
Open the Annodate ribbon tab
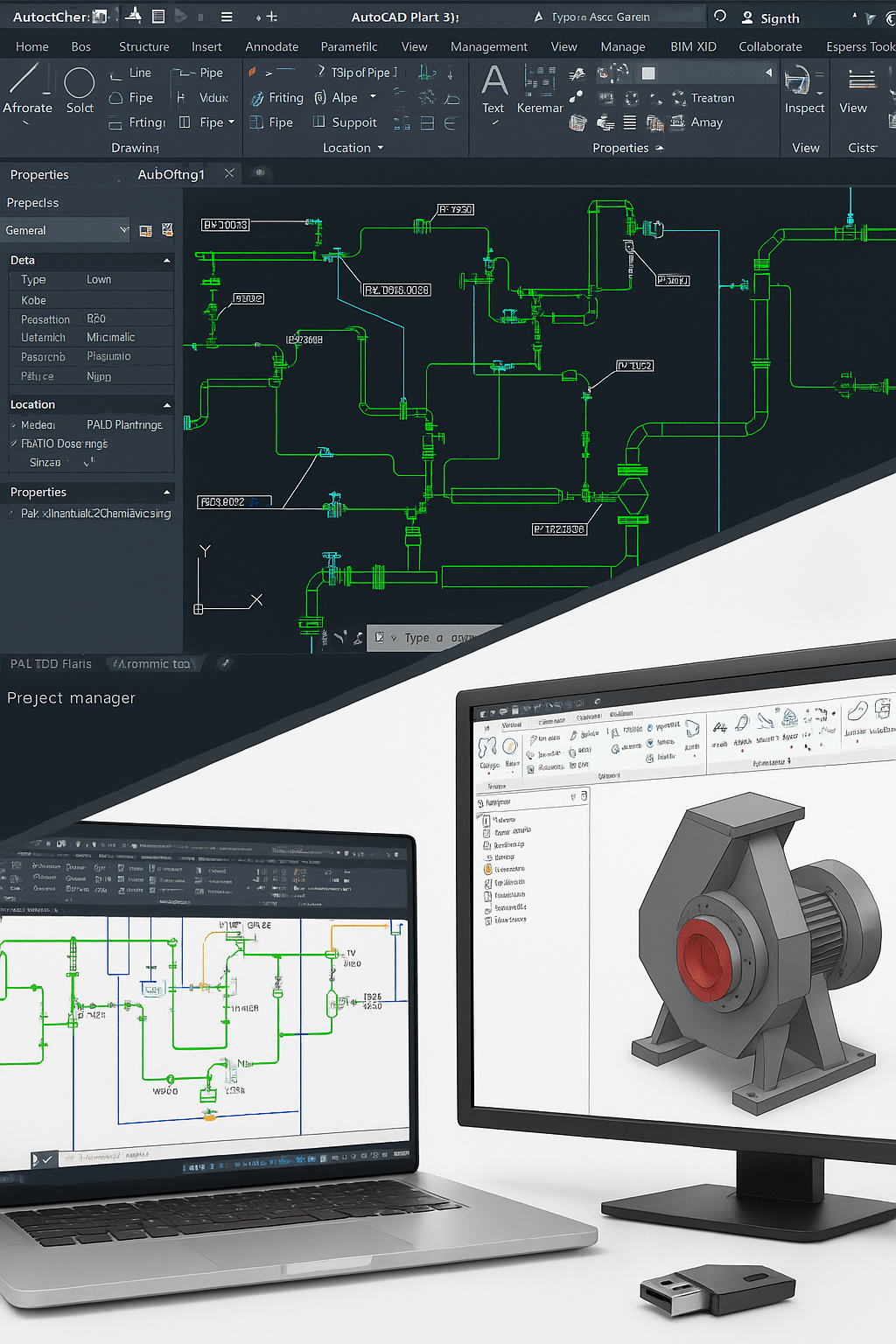[271, 46]
